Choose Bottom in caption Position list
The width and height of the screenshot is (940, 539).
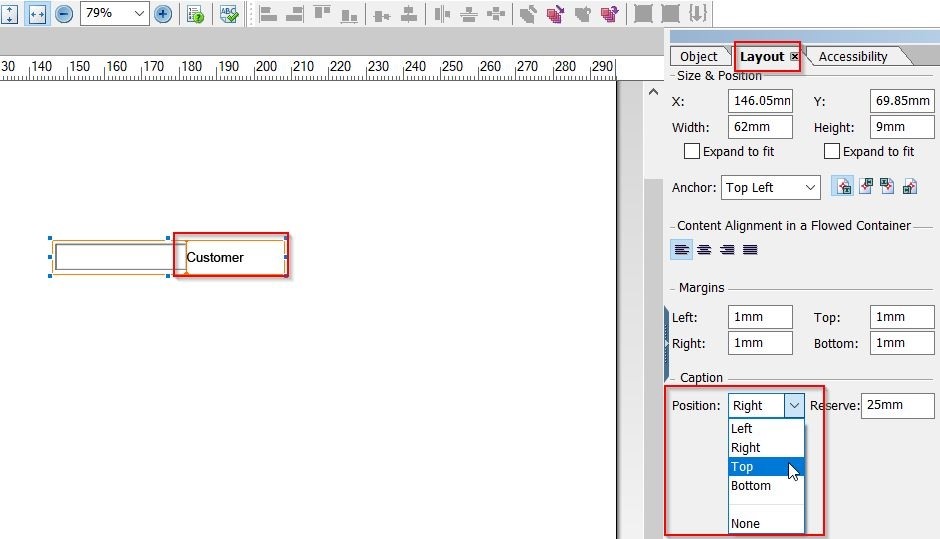[766, 486]
